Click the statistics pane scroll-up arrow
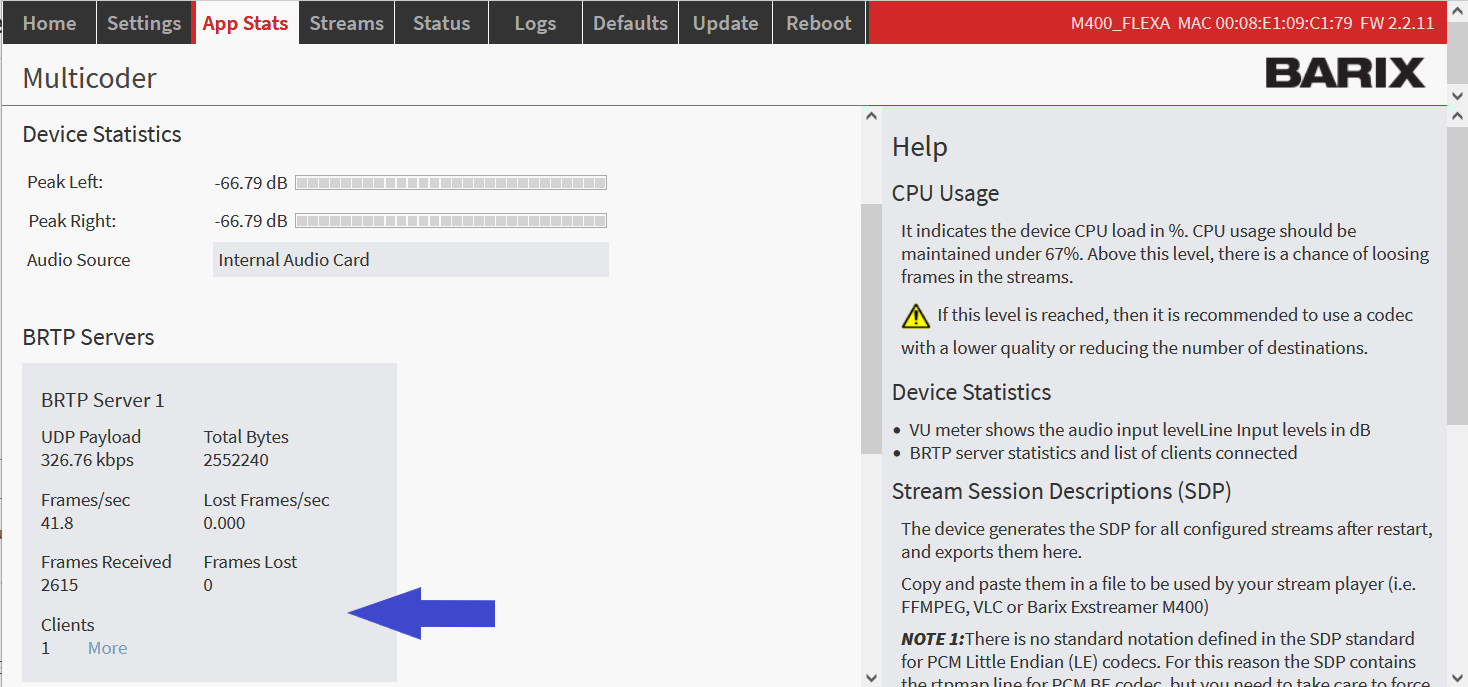Screen dimensions: 1468x687 pos(870,117)
